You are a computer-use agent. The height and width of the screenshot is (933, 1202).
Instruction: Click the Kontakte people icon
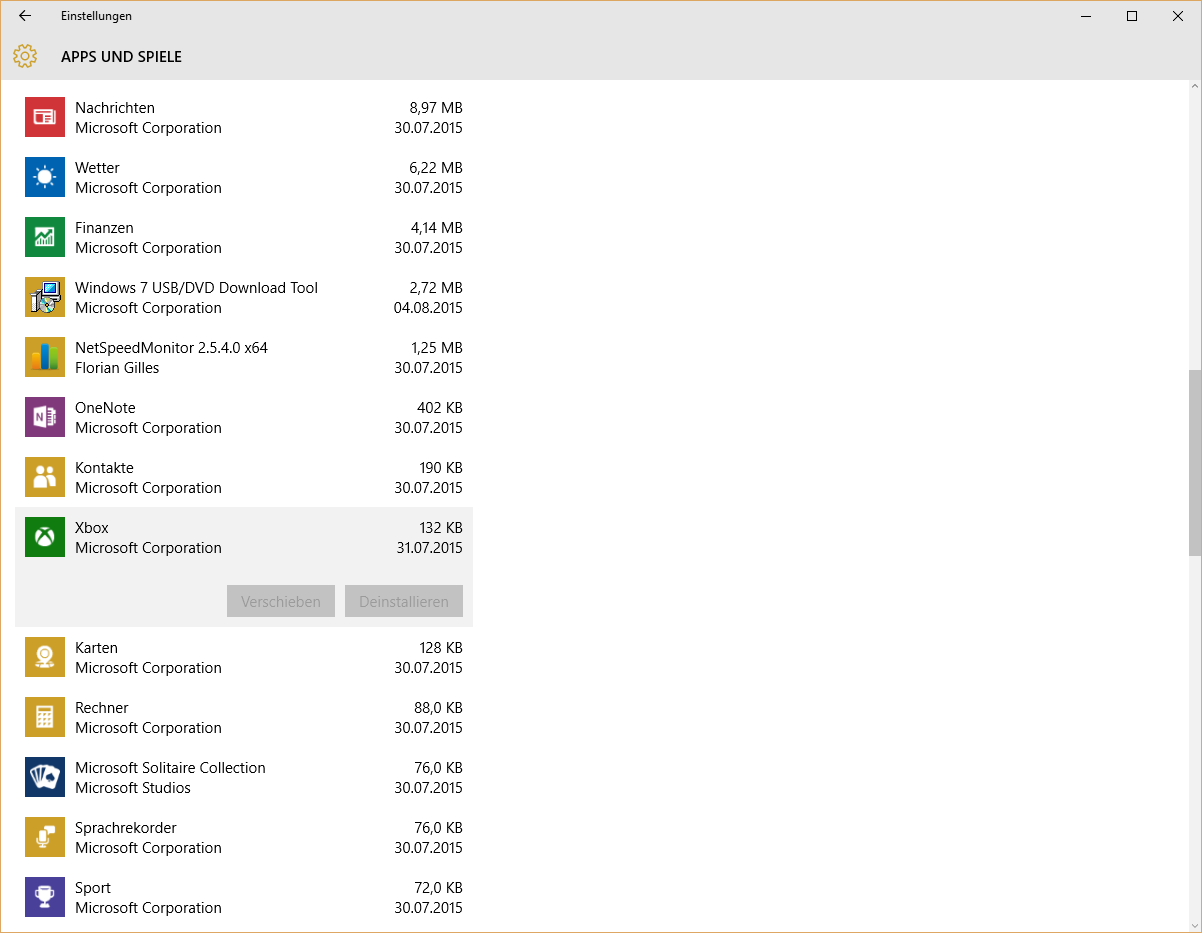click(45, 477)
